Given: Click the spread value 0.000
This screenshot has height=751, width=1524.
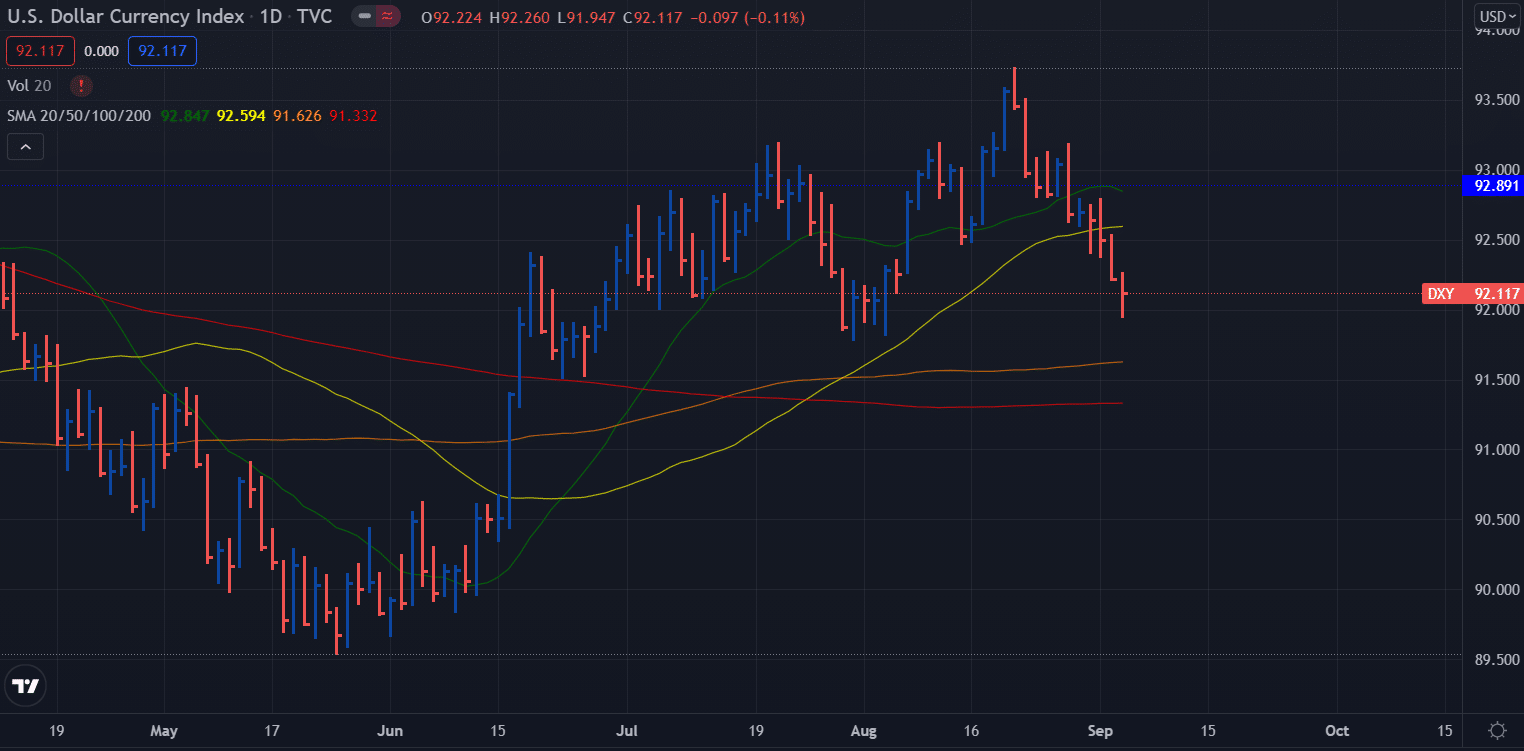Looking at the screenshot, I should (101, 51).
